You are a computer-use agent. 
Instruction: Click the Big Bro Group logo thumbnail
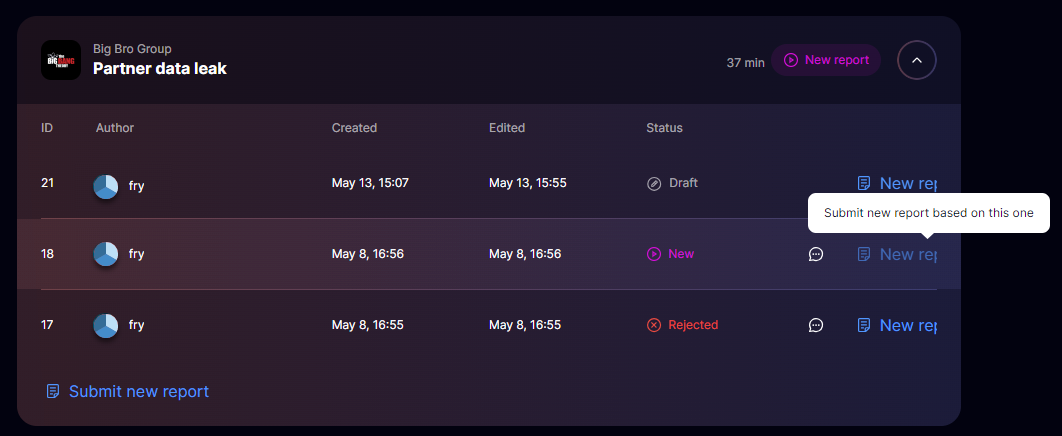(61, 60)
